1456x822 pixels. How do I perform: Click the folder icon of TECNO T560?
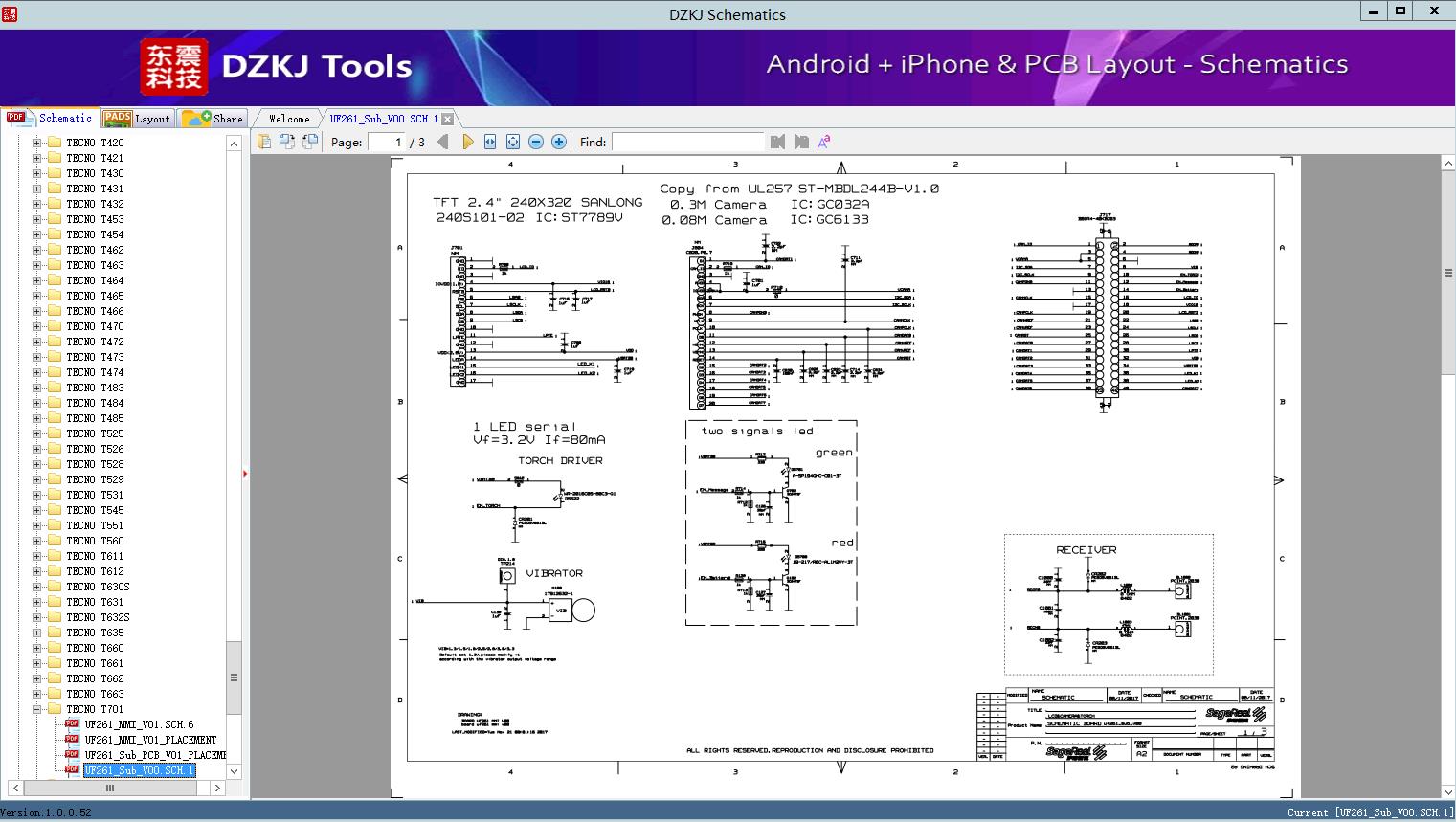point(55,541)
